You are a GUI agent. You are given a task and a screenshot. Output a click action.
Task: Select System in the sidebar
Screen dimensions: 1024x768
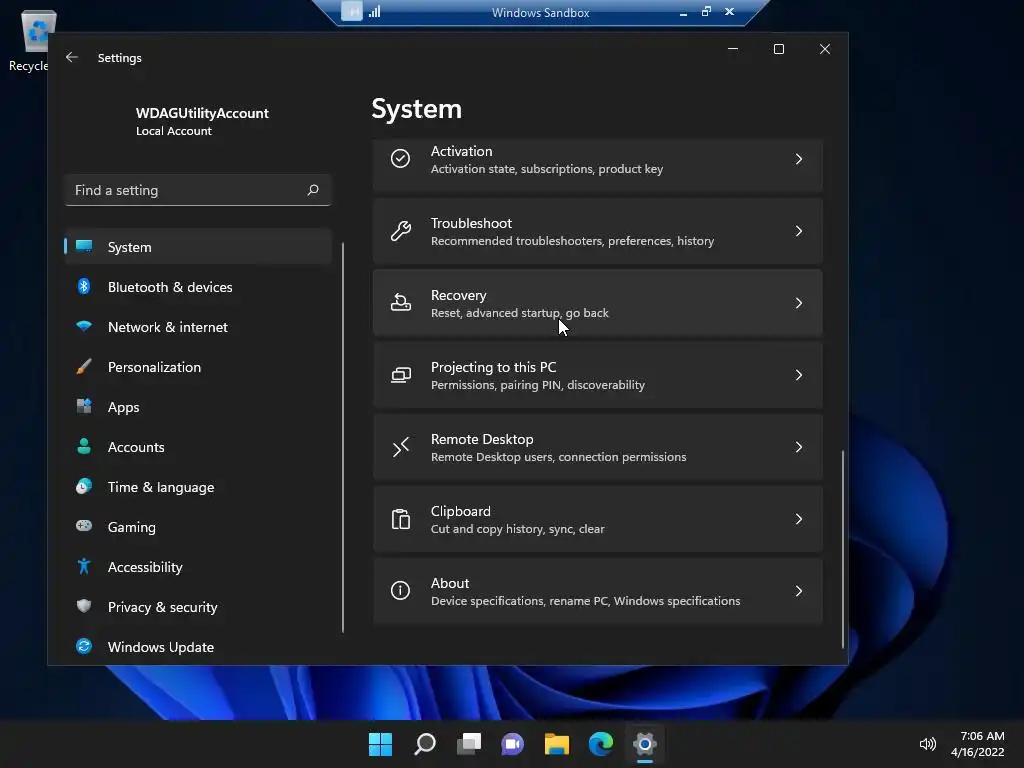[198, 247]
